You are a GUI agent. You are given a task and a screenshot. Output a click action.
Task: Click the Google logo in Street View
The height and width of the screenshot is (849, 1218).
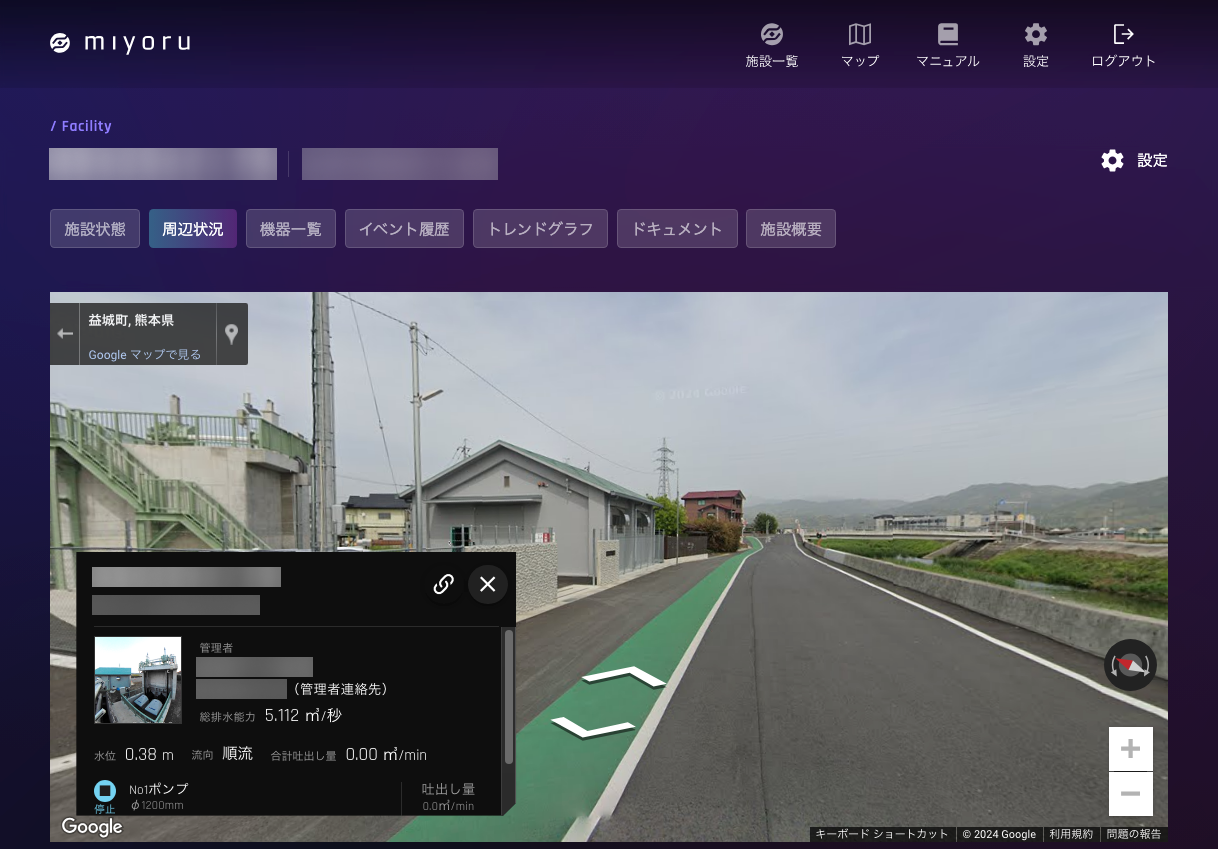point(92,827)
